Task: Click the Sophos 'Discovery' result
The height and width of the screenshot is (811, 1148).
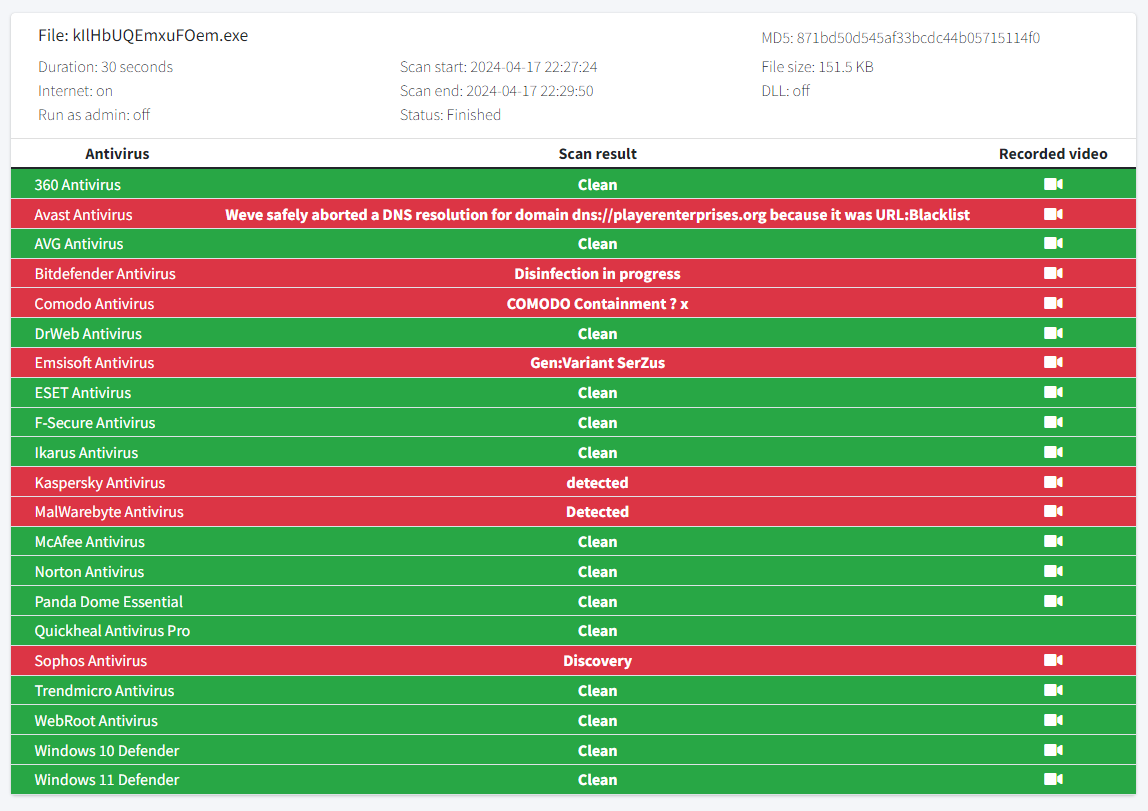Action: tap(597, 661)
